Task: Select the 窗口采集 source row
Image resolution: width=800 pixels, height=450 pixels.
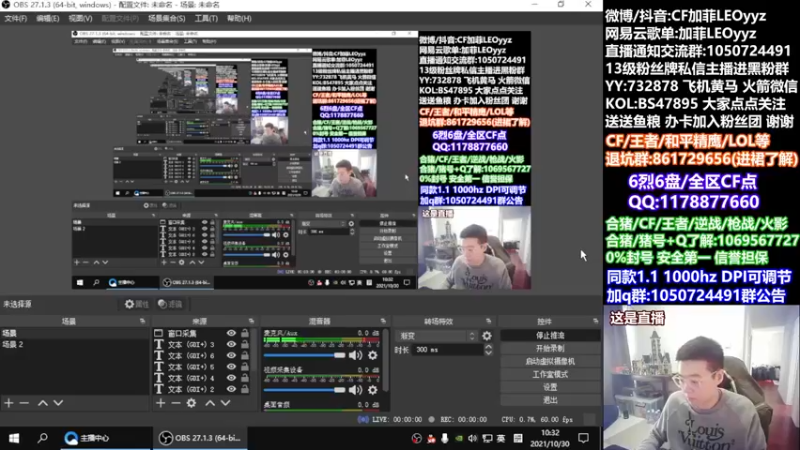Action: (202, 333)
